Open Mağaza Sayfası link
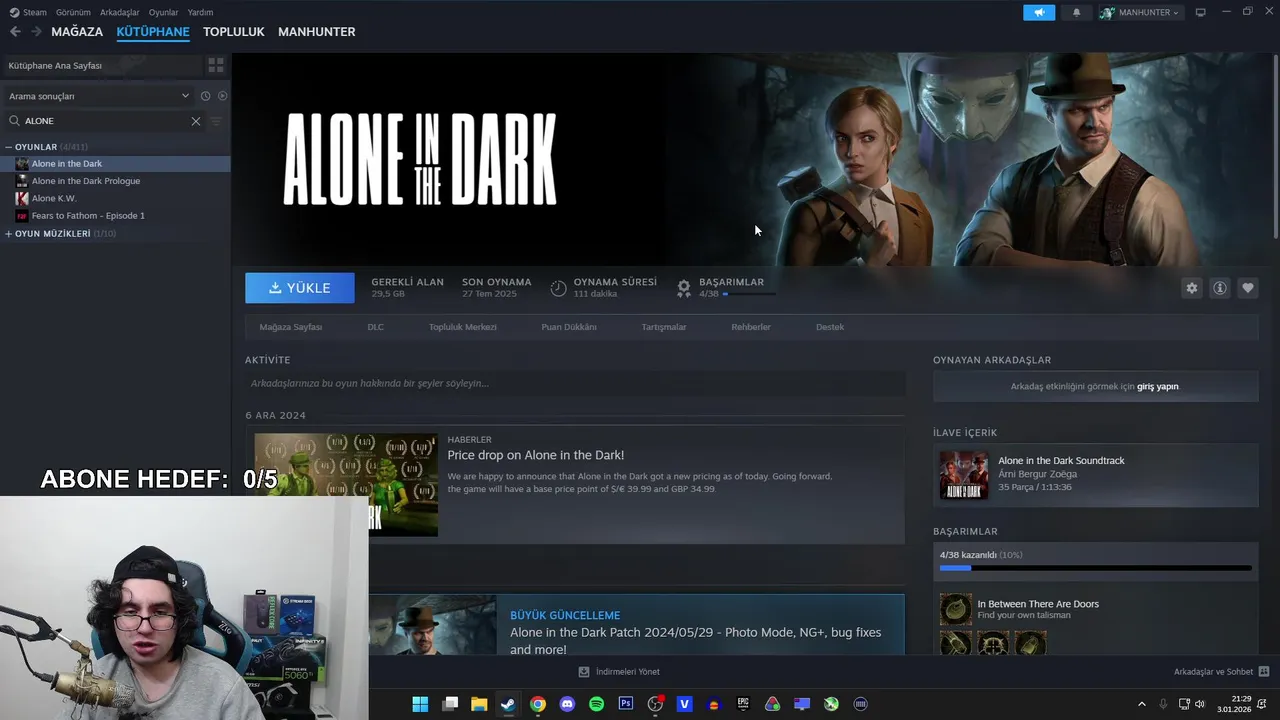1280x720 pixels. pyautogui.click(x=291, y=327)
